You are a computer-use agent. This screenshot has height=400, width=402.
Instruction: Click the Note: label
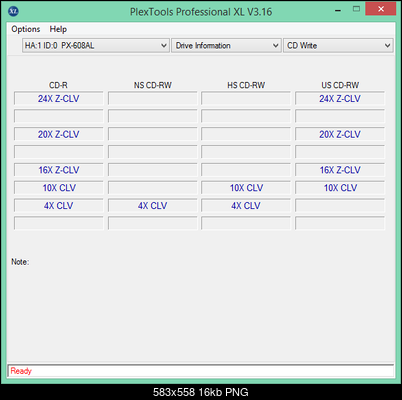pyautogui.click(x=20, y=262)
